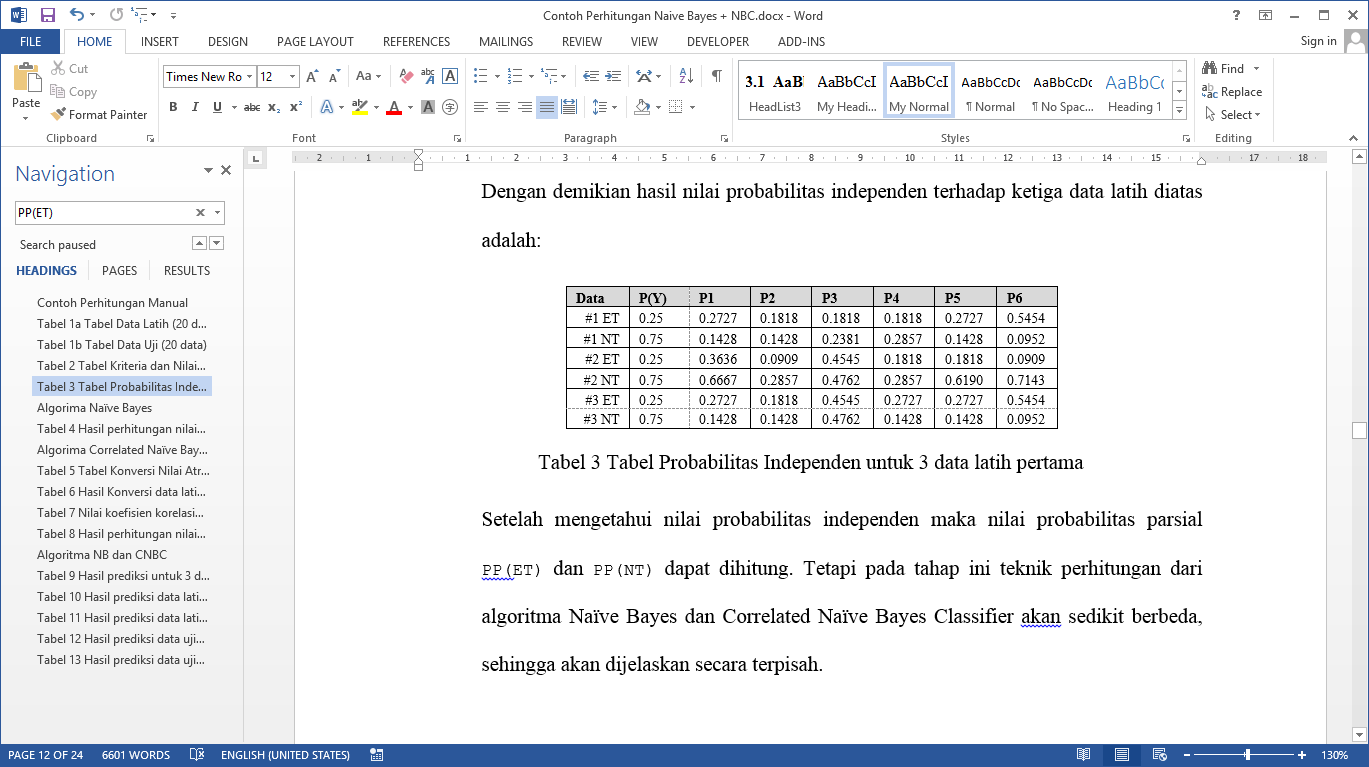Toggle Justify paragraph alignment
The width and height of the screenshot is (1369, 767).
pyautogui.click(x=547, y=107)
